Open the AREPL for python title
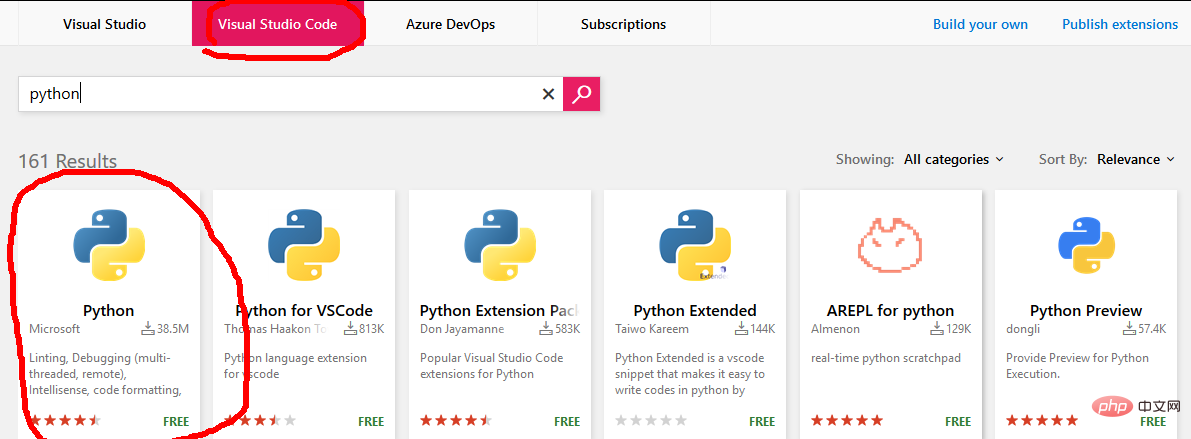Image resolution: width=1191 pixels, height=439 pixels. pyautogui.click(x=890, y=311)
